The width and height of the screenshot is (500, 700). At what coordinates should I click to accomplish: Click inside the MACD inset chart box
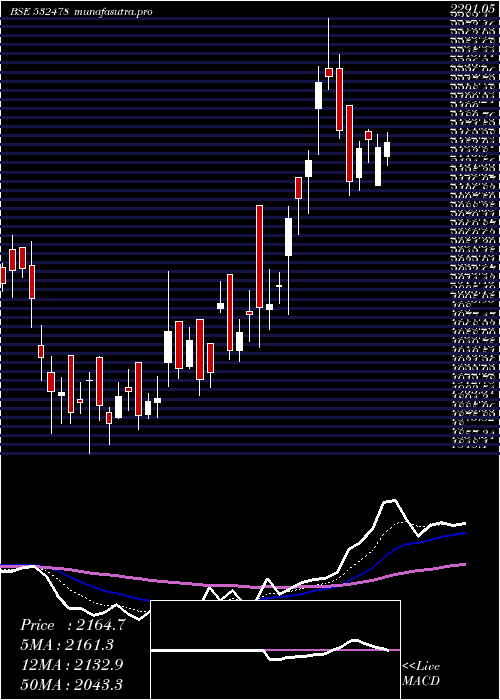[x=275, y=650]
